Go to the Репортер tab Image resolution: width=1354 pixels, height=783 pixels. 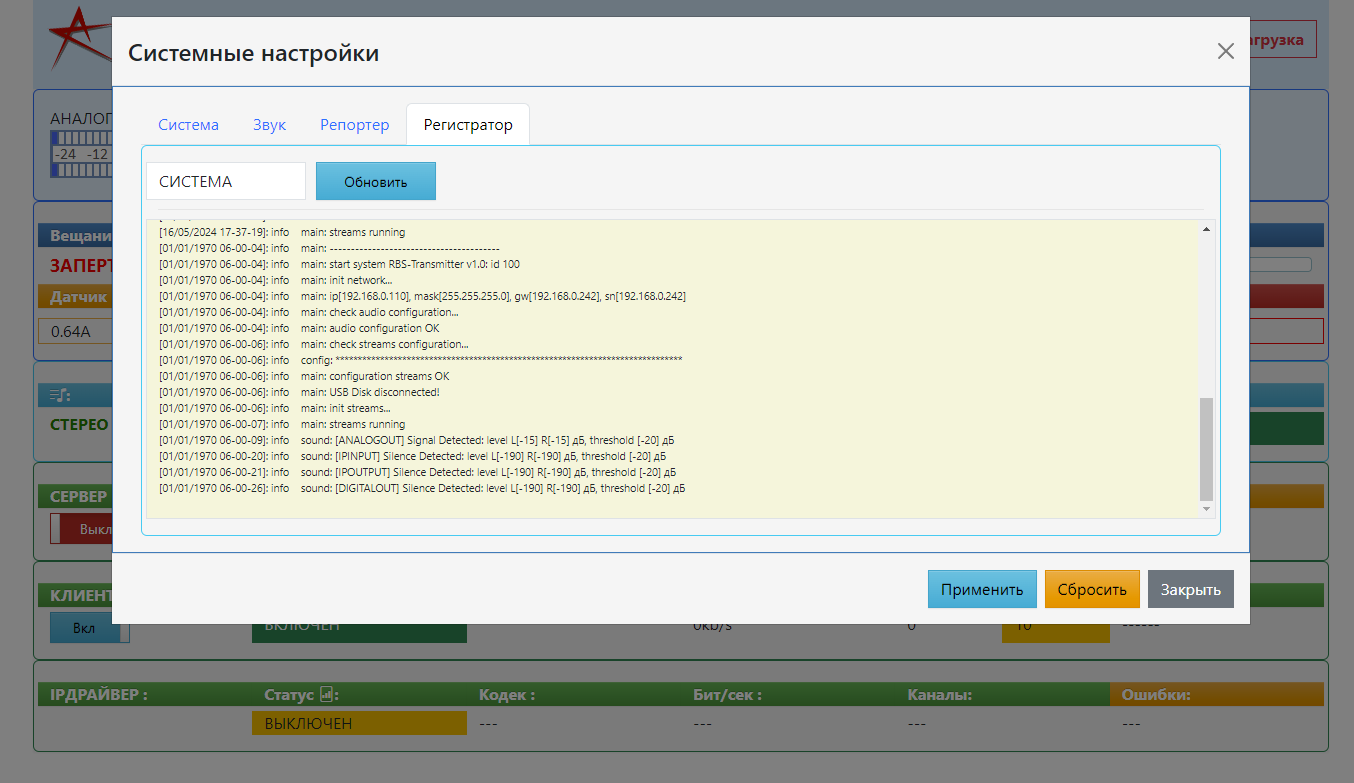[354, 125]
